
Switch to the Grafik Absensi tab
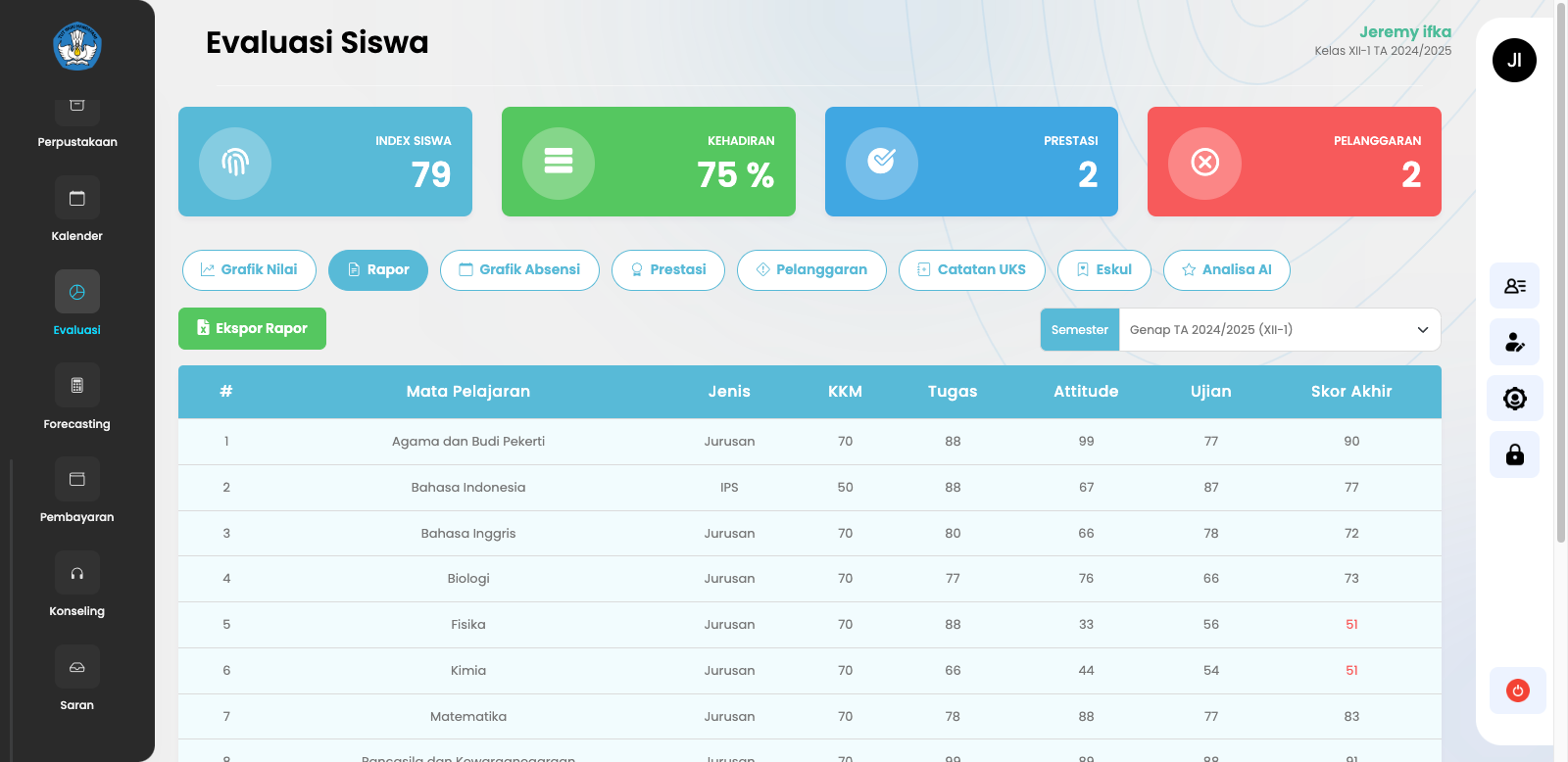pyautogui.click(x=519, y=270)
